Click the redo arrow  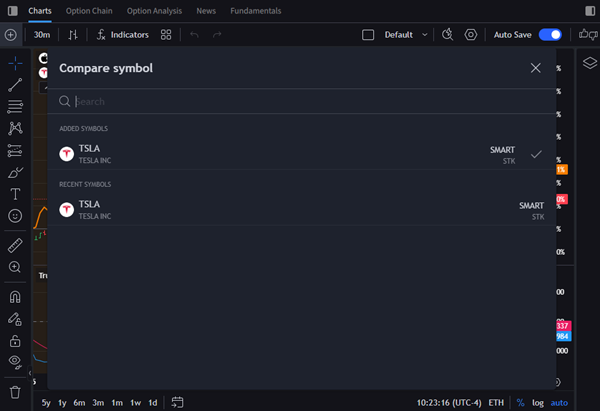point(217,35)
